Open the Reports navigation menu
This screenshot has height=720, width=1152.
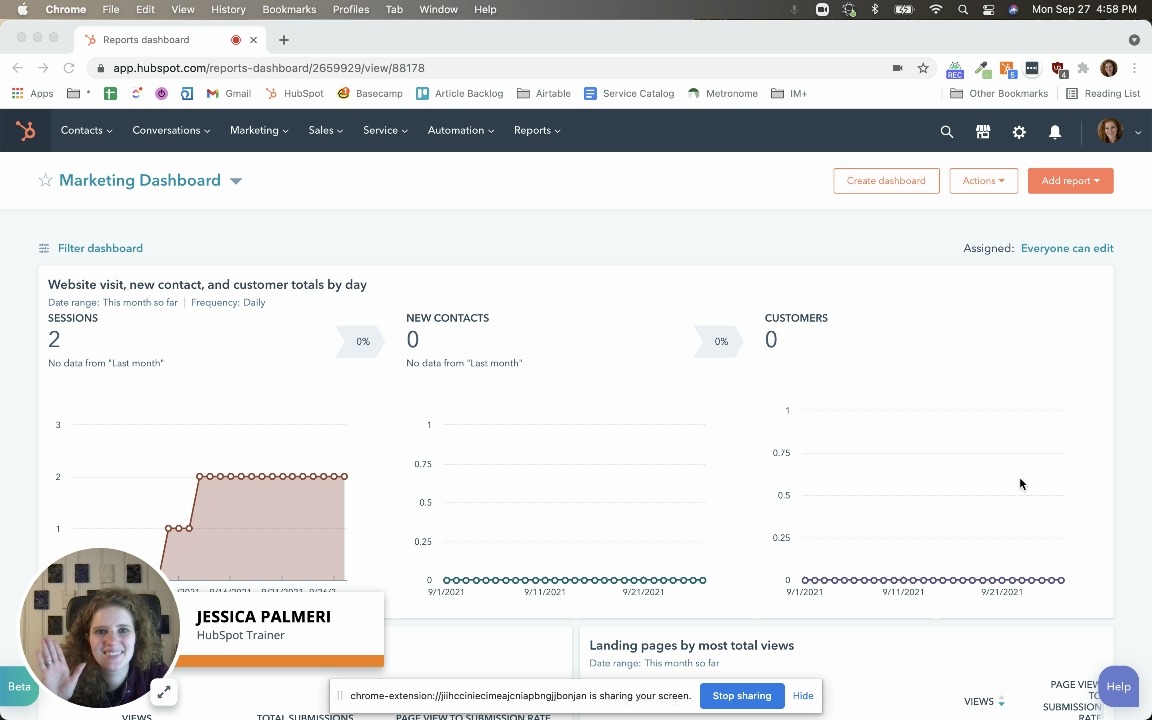coord(537,130)
